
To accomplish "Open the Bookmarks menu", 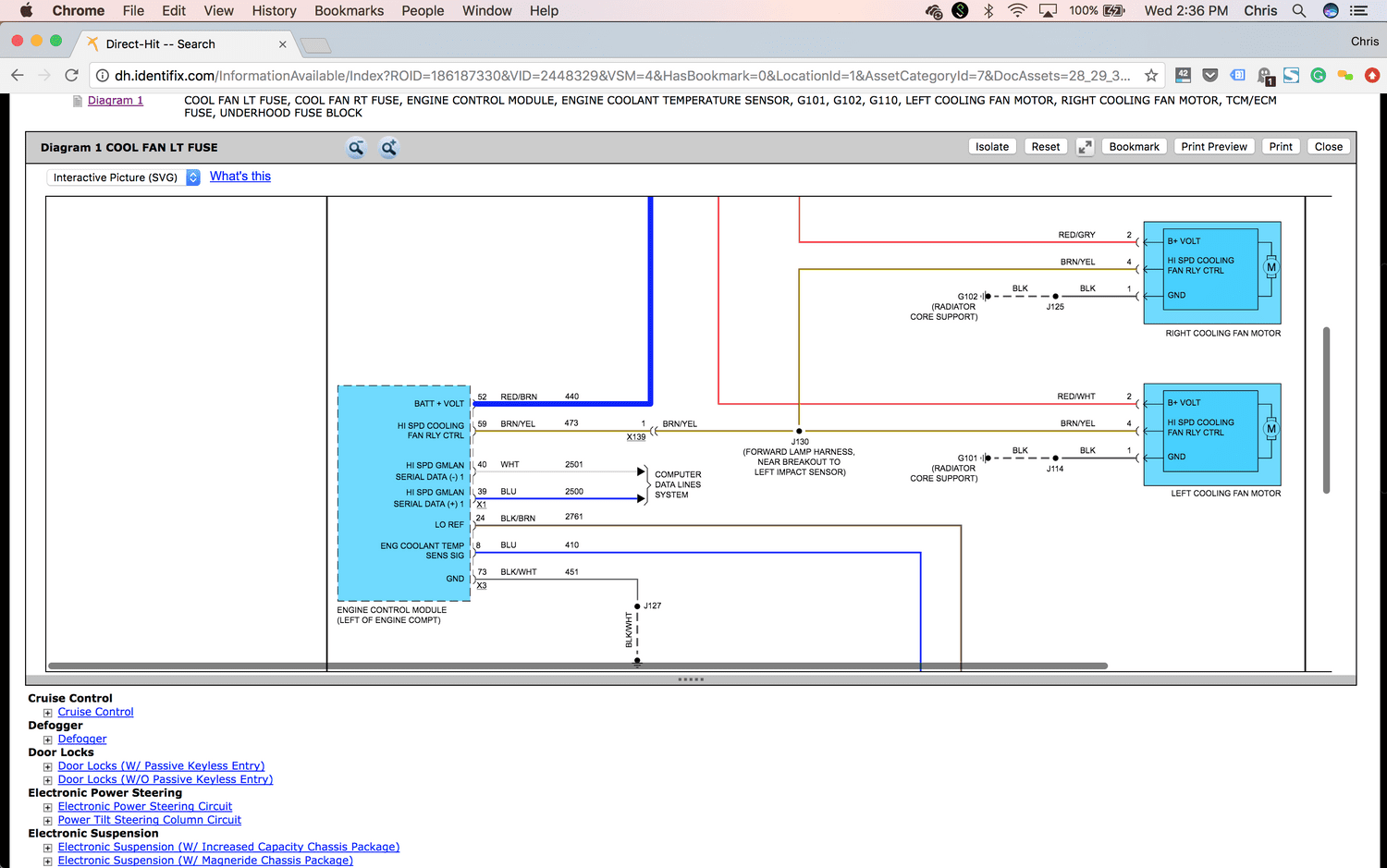I will click(349, 10).
